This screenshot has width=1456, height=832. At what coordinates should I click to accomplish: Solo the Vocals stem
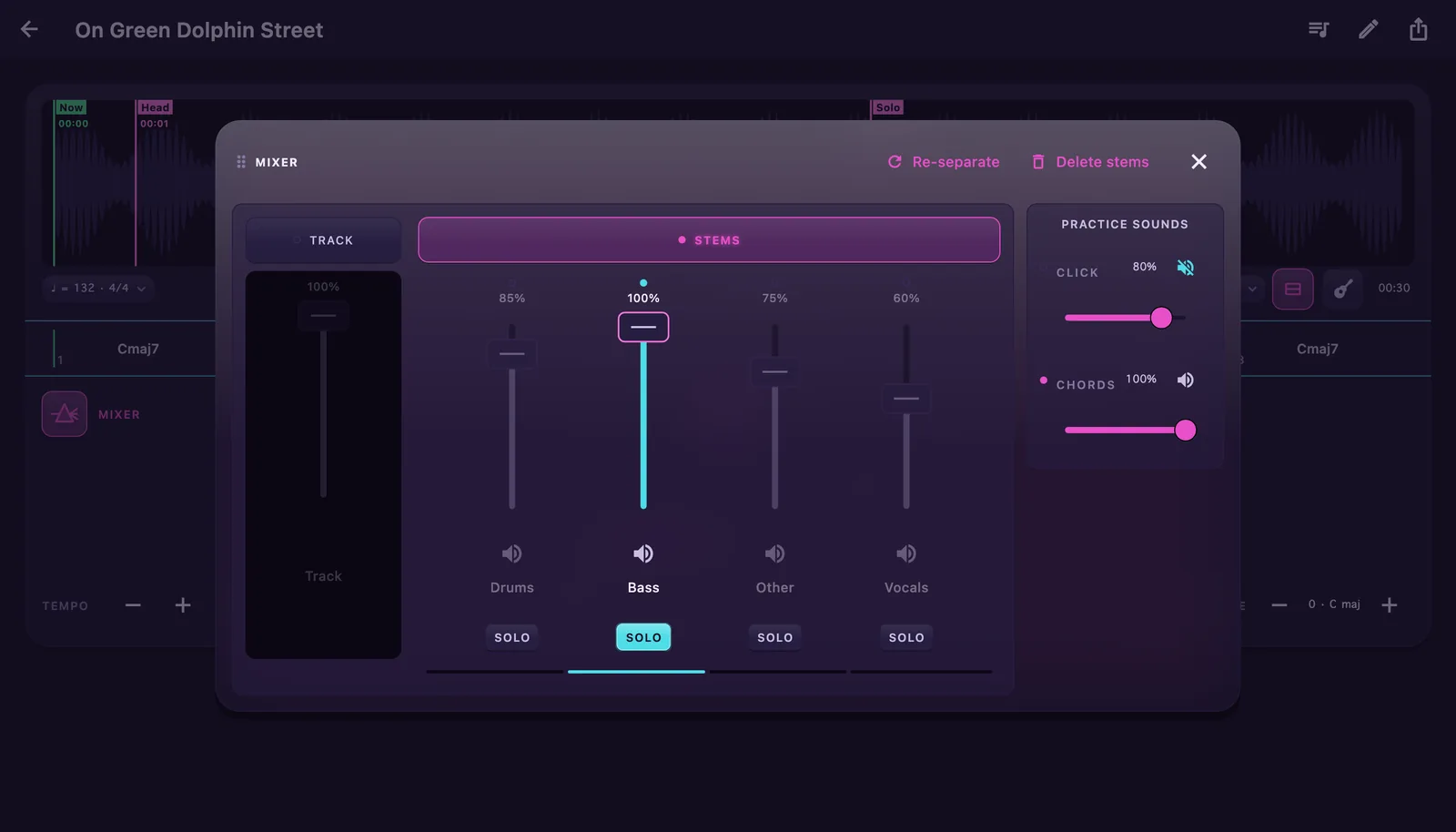906,637
